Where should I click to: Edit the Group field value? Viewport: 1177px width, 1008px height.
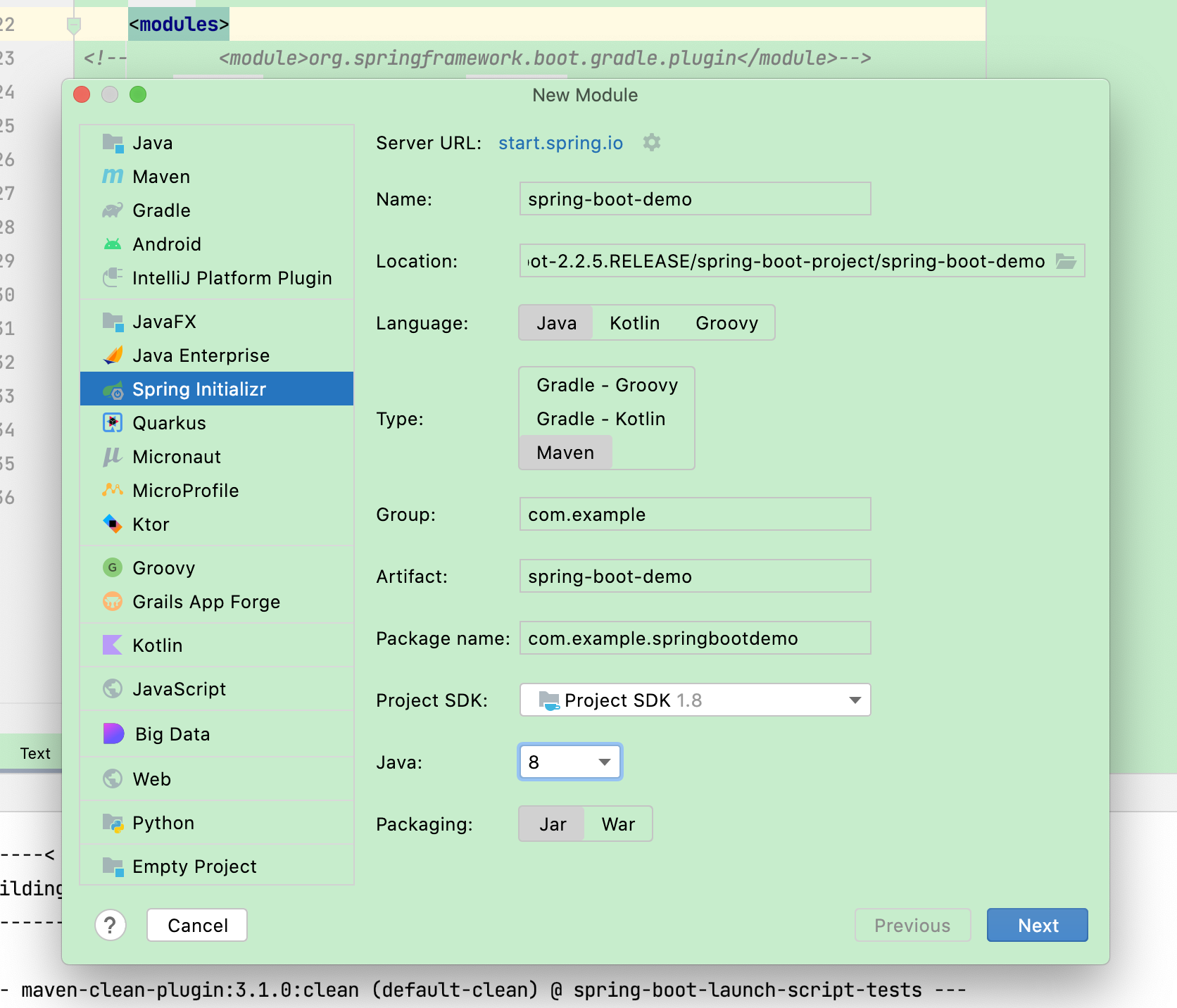pyautogui.click(x=694, y=514)
